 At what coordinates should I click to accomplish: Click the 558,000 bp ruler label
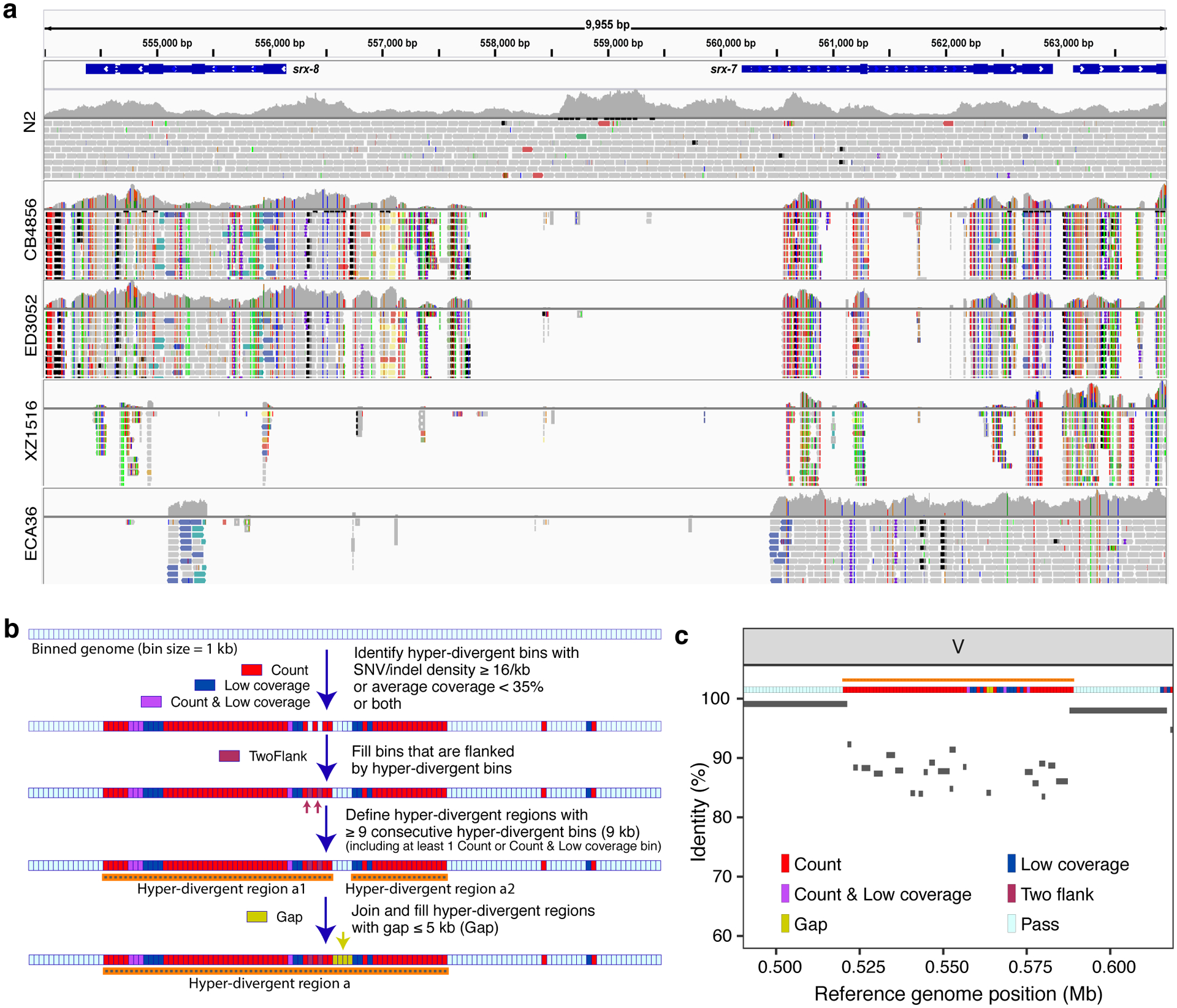(x=505, y=43)
